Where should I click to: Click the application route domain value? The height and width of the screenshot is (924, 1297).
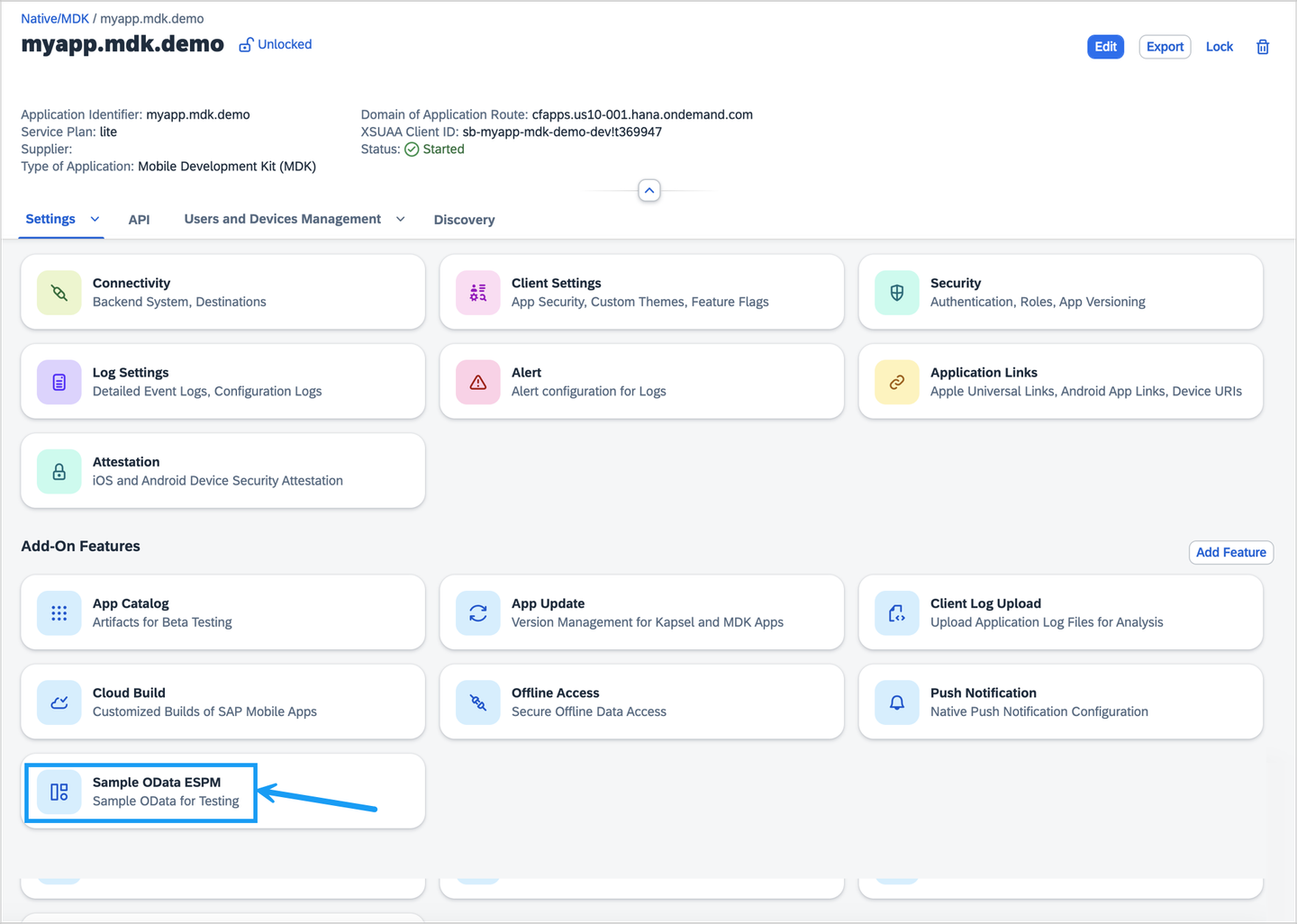tap(642, 114)
